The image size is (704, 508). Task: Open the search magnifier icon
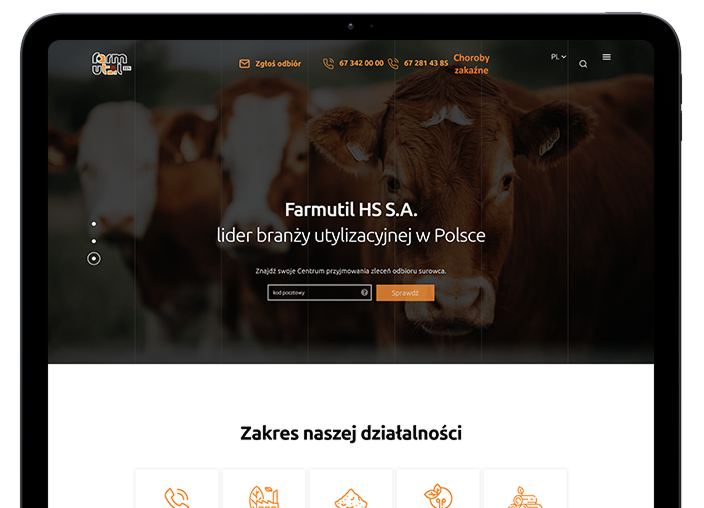[583, 64]
